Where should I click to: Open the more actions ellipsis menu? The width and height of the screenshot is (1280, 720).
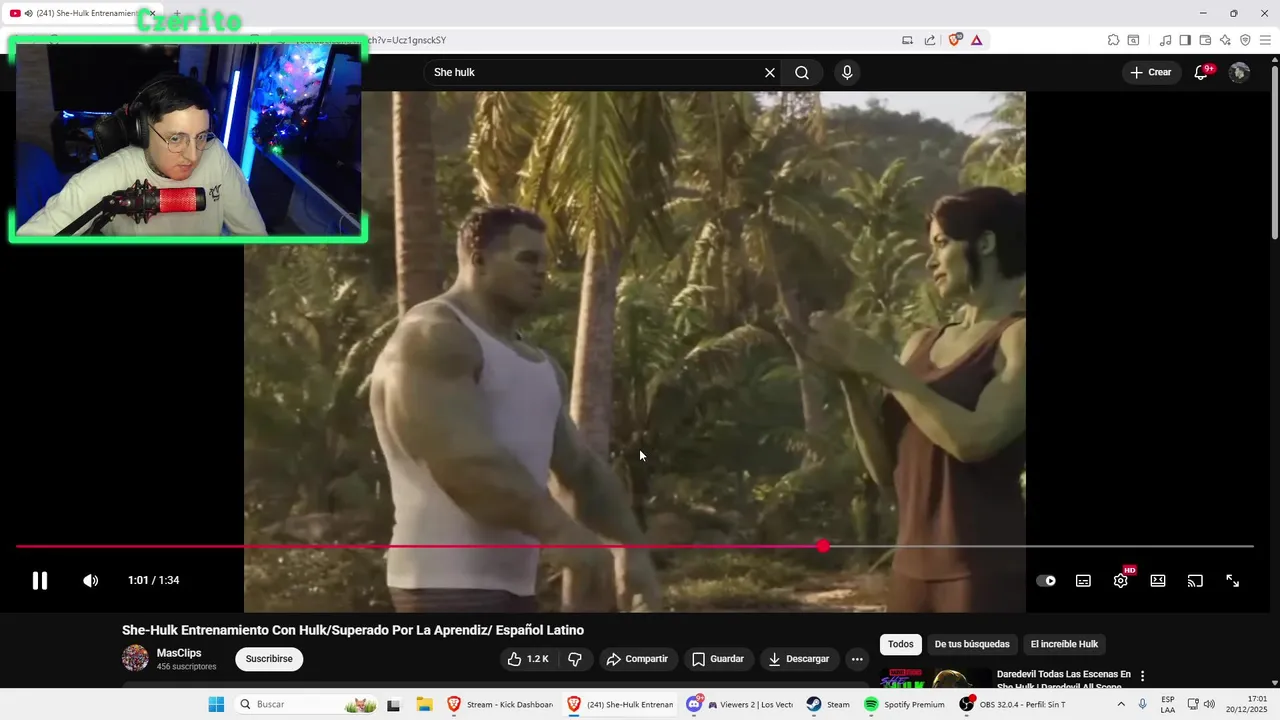[x=857, y=659]
